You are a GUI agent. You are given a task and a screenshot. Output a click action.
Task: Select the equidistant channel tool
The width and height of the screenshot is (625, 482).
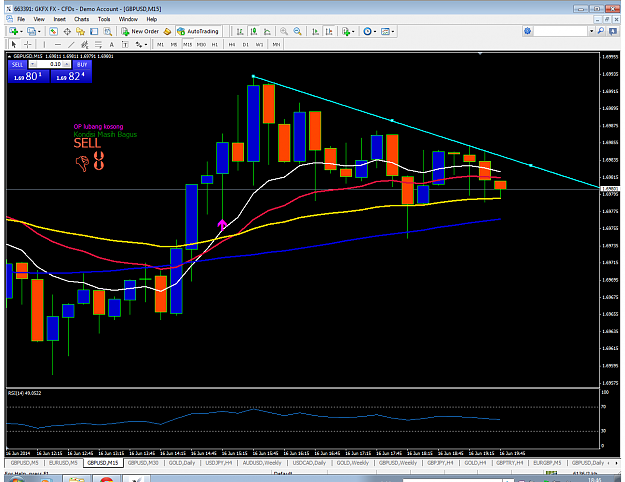(x=85, y=44)
